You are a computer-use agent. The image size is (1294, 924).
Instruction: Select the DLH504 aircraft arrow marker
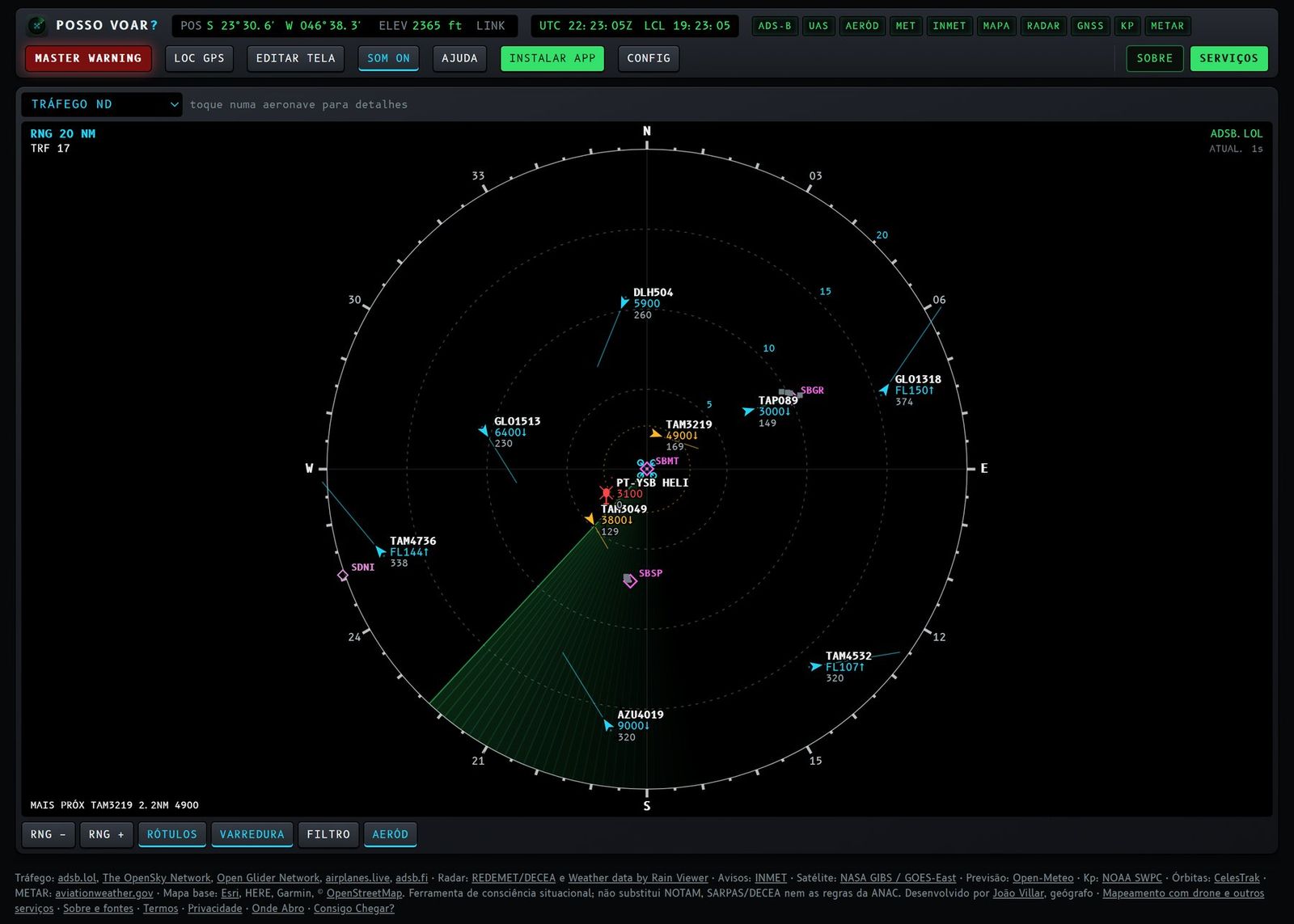624,302
